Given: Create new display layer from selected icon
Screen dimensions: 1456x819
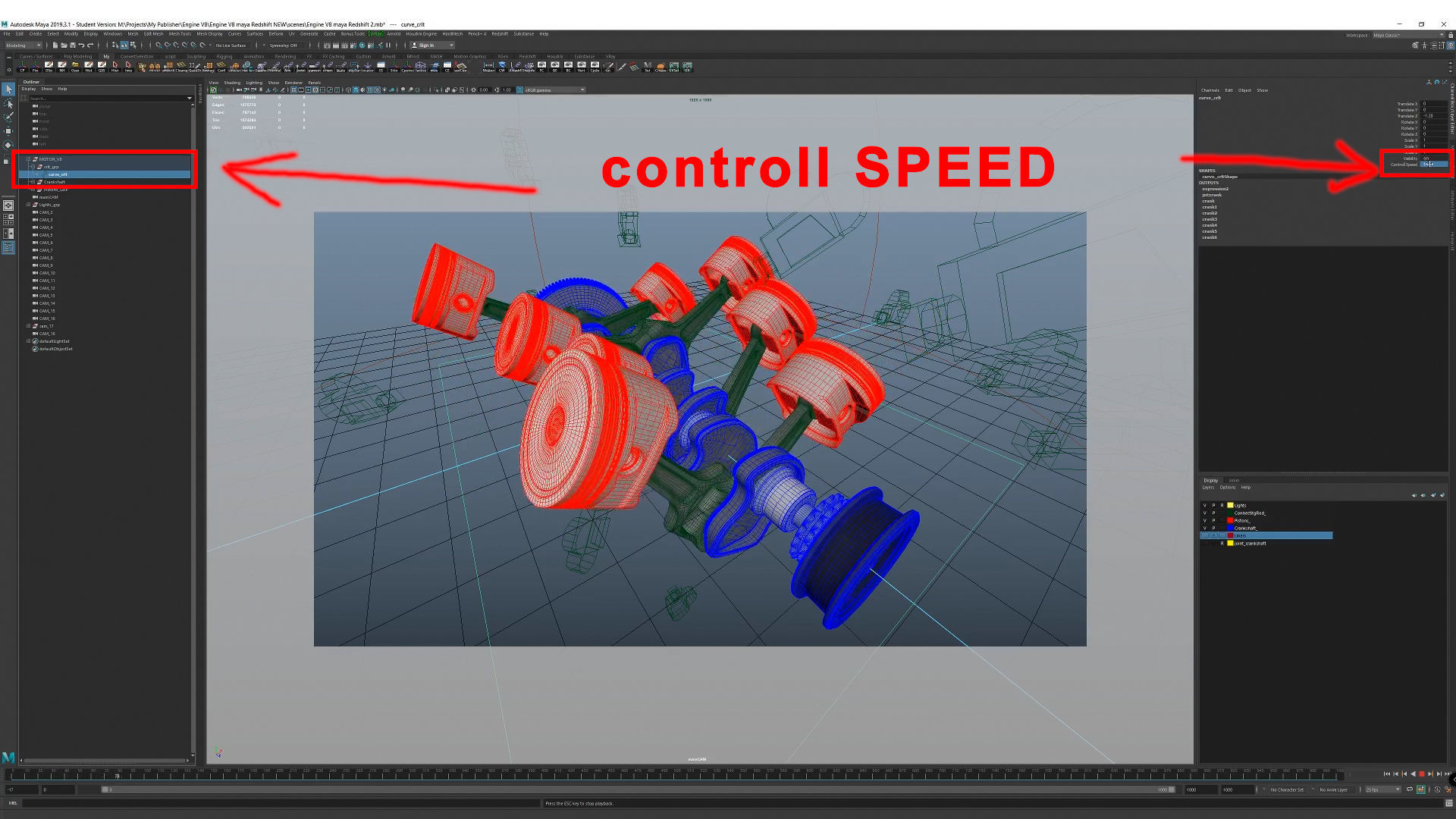Looking at the screenshot, I should coord(1442,495).
